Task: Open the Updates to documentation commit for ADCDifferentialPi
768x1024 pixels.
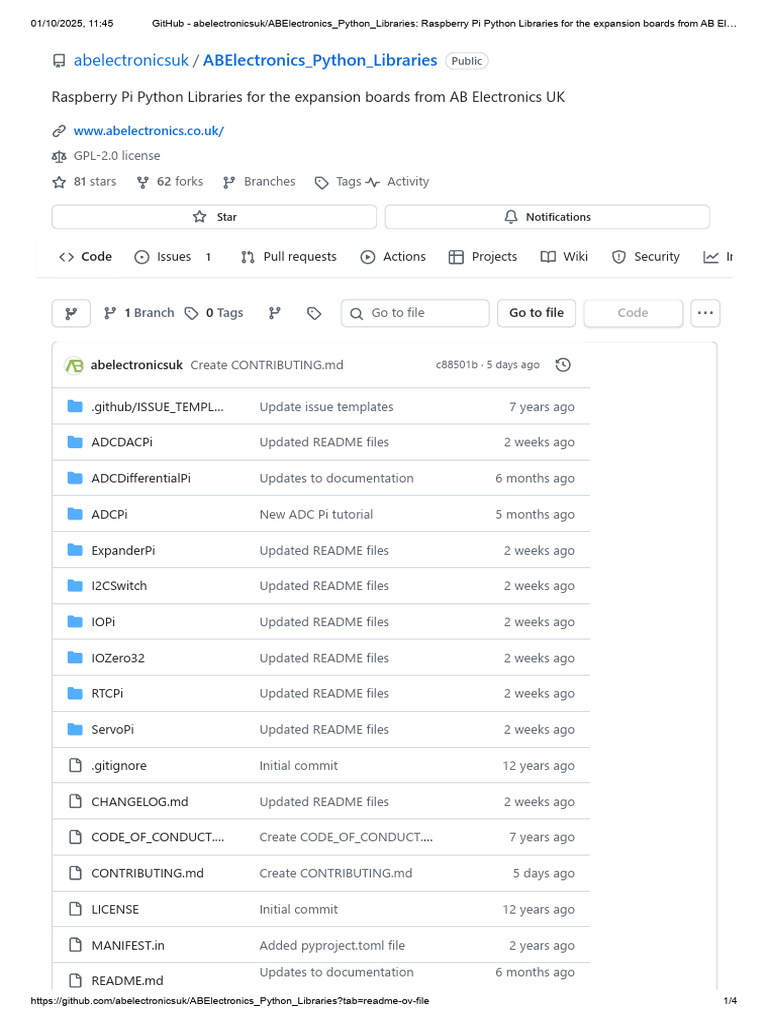Action: point(336,478)
